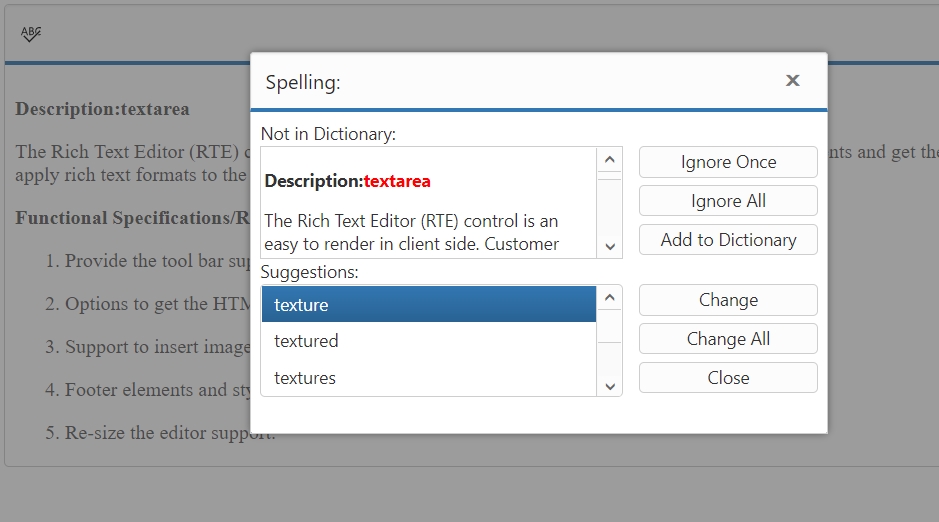Click the ABC spell check toolbar icon
The image size is (939, 522).
click(31, 34)
